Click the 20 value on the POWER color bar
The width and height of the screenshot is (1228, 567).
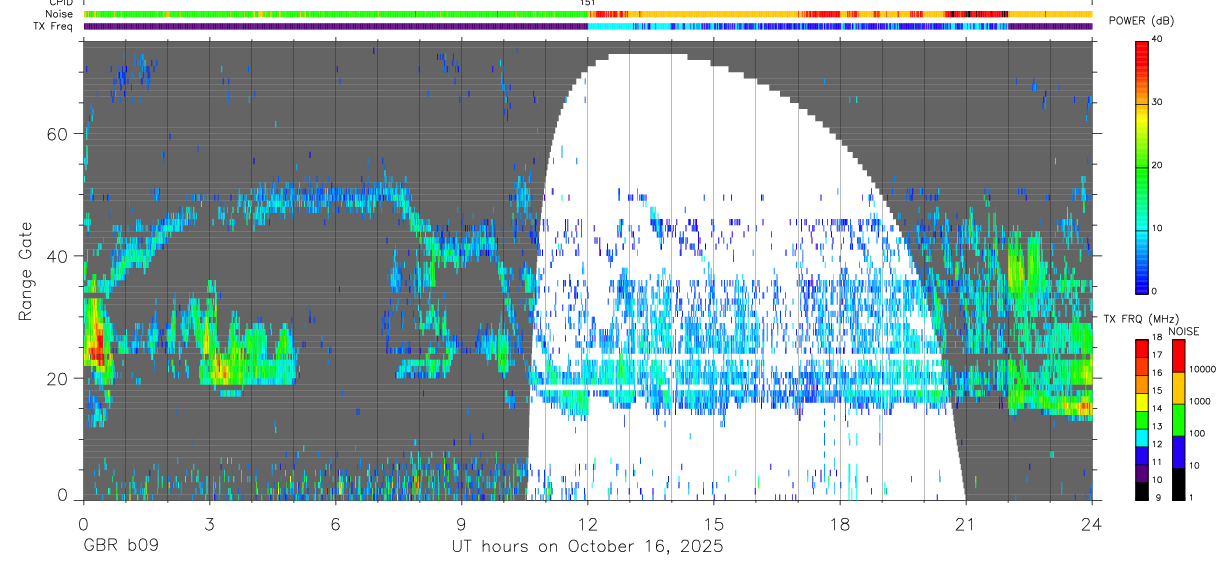tap(1157, 166)
